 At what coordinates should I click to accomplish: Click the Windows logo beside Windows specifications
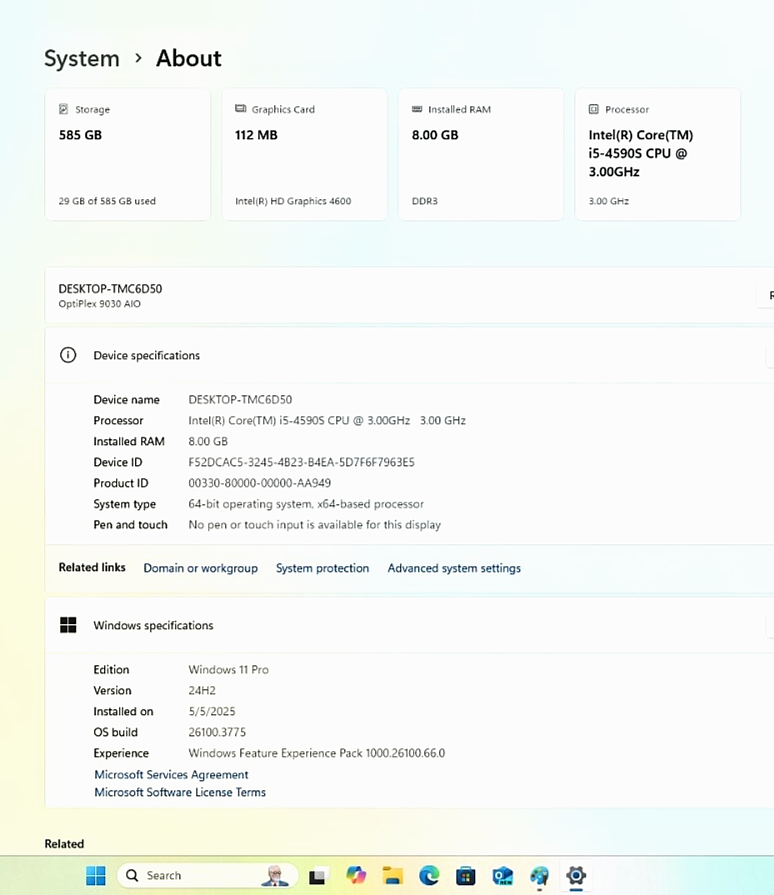pos(68,625)
